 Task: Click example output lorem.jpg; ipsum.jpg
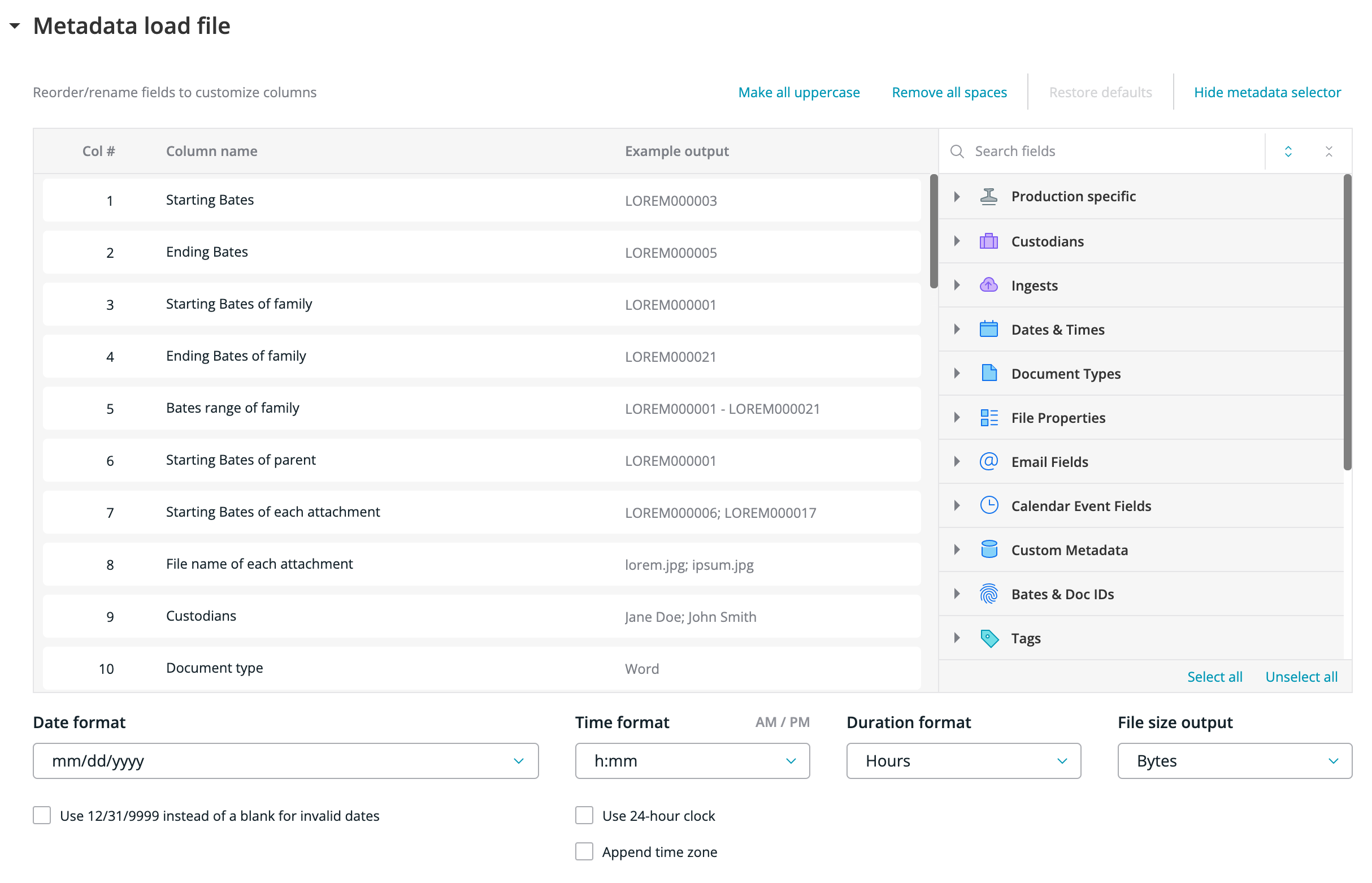point(689,565)
